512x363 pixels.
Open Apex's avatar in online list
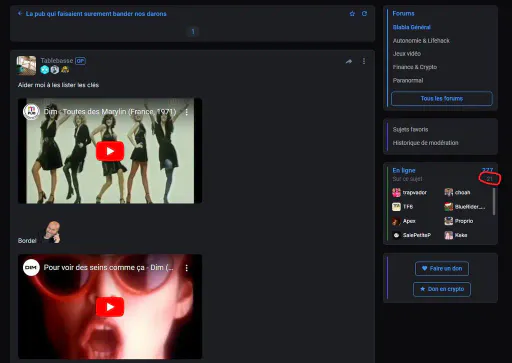(396, 221)
